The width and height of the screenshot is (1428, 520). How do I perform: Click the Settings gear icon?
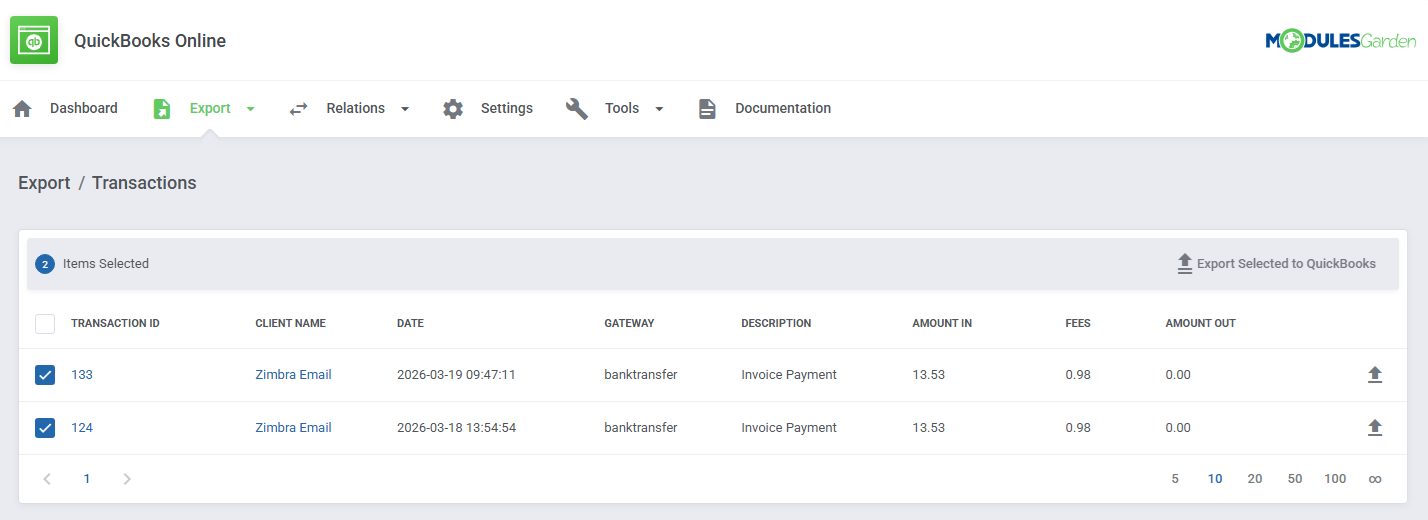(x=453, y=108)
